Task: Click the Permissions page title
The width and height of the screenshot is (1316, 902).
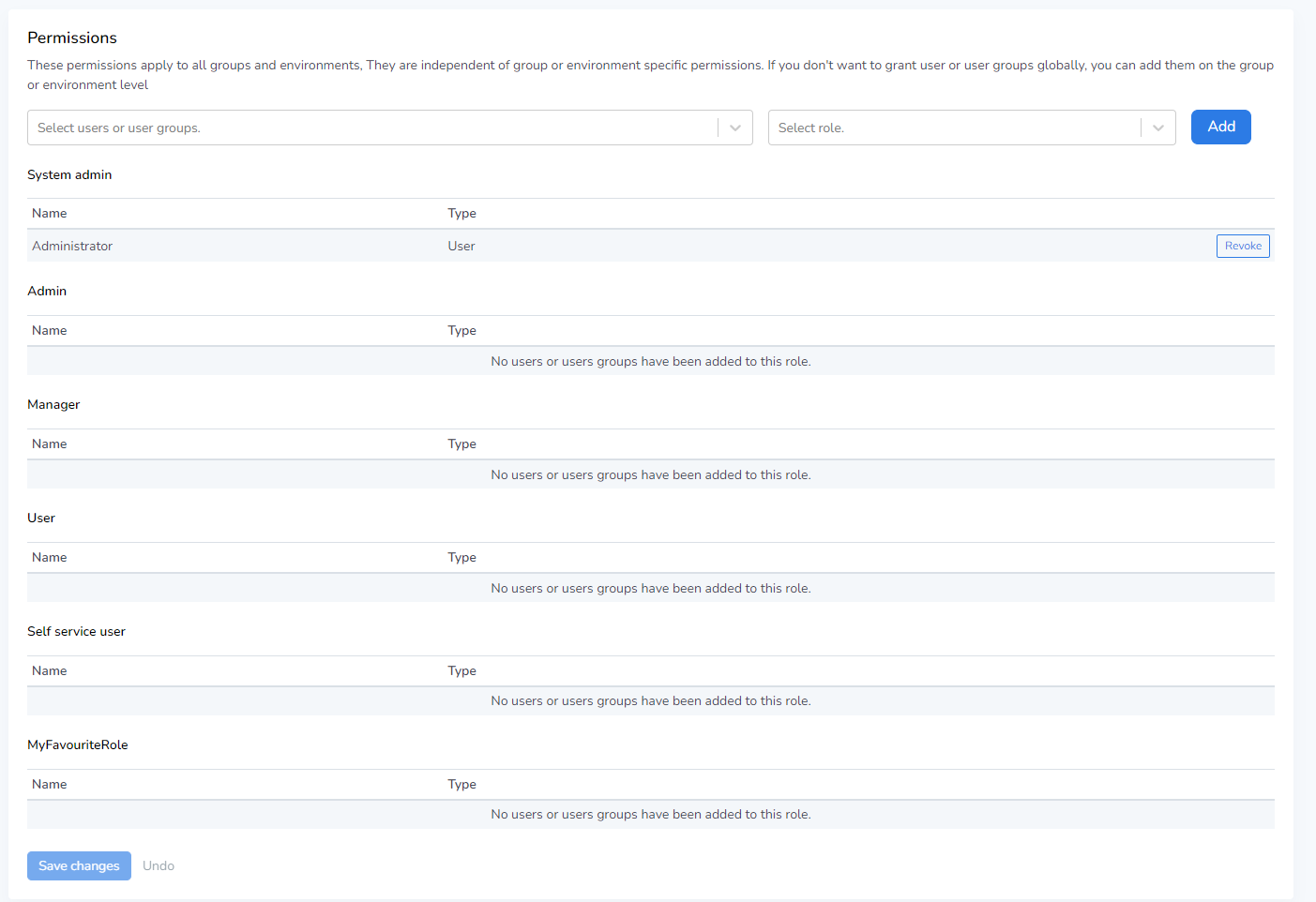Action: pos(72,38)
